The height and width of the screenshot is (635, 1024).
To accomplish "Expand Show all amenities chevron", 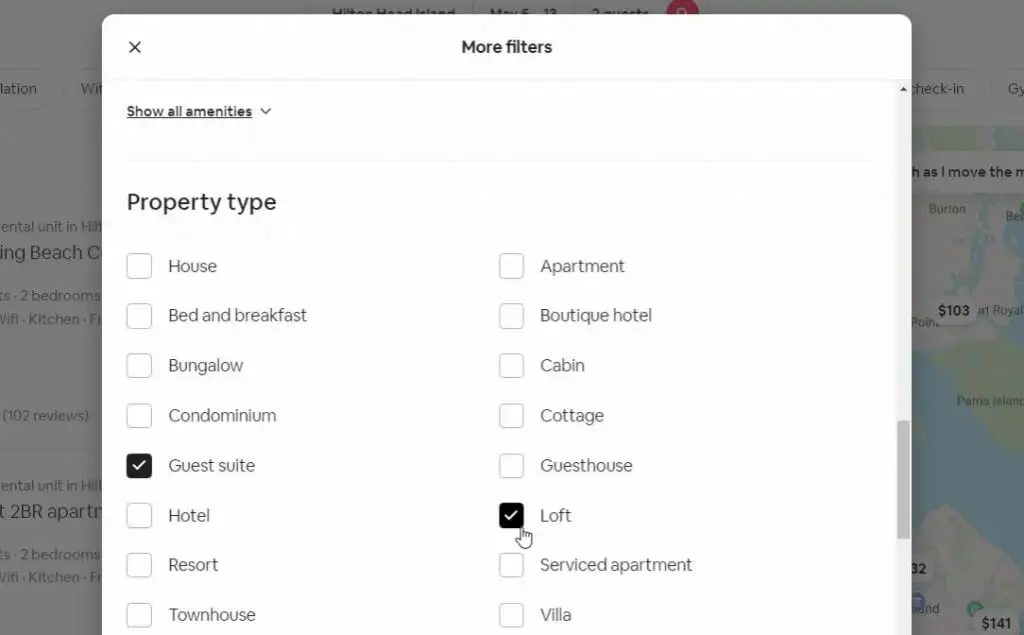I will click(x=265, y=111).
